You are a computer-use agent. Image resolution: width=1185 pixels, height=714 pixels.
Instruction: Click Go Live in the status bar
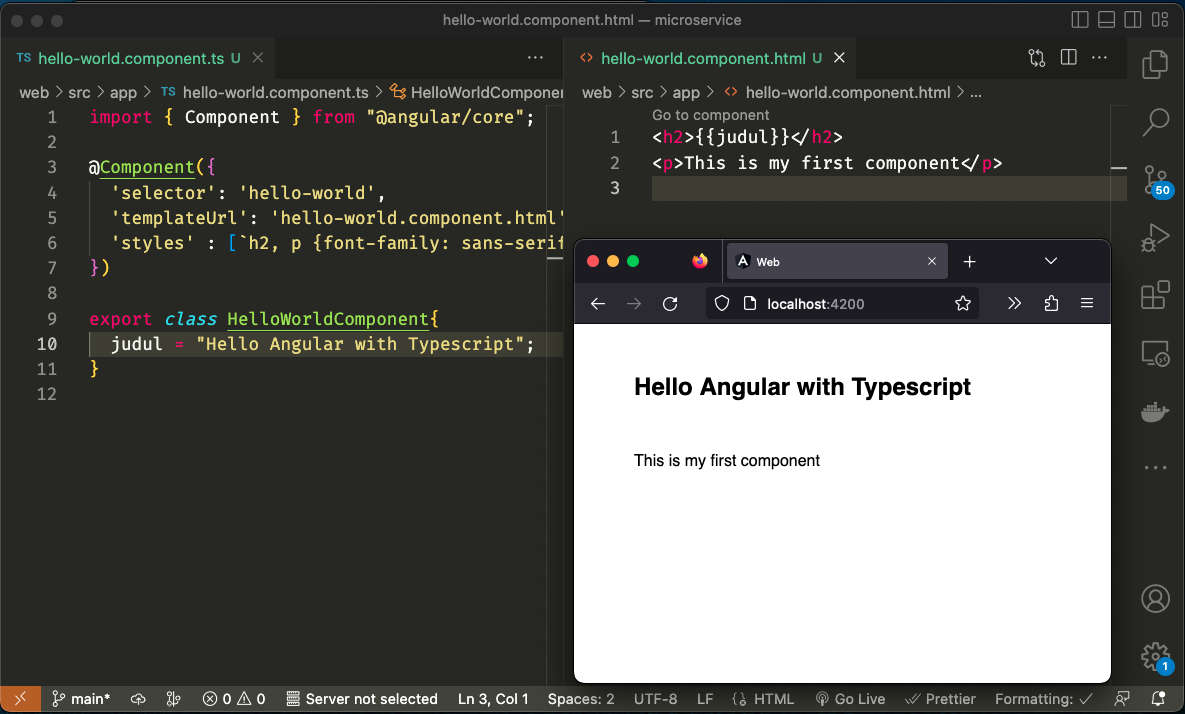click(850, 699)
